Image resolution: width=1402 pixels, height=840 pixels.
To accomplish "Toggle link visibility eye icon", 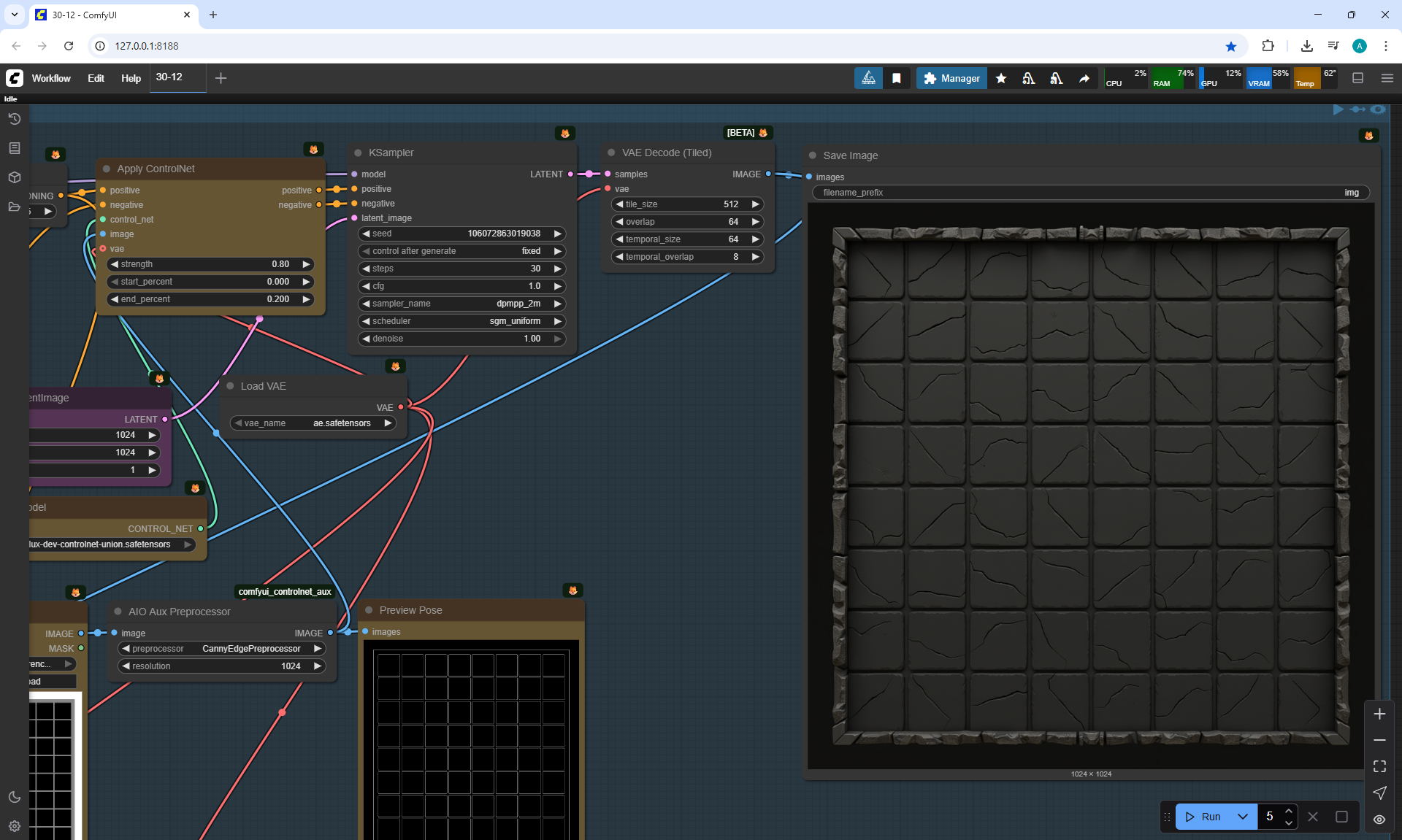I will (x=1379, y=819).
